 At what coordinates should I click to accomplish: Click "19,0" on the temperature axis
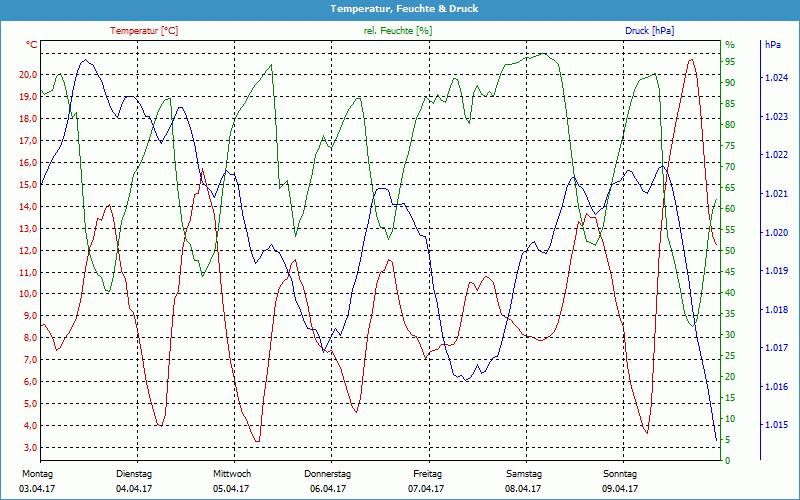pyautogui.click(x=28, y=96)
